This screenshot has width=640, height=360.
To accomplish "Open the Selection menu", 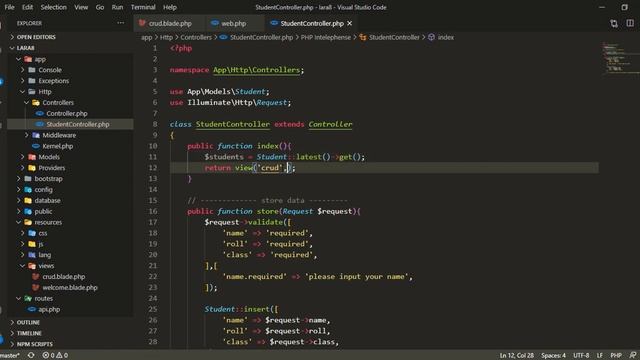I will coord(53,7).
